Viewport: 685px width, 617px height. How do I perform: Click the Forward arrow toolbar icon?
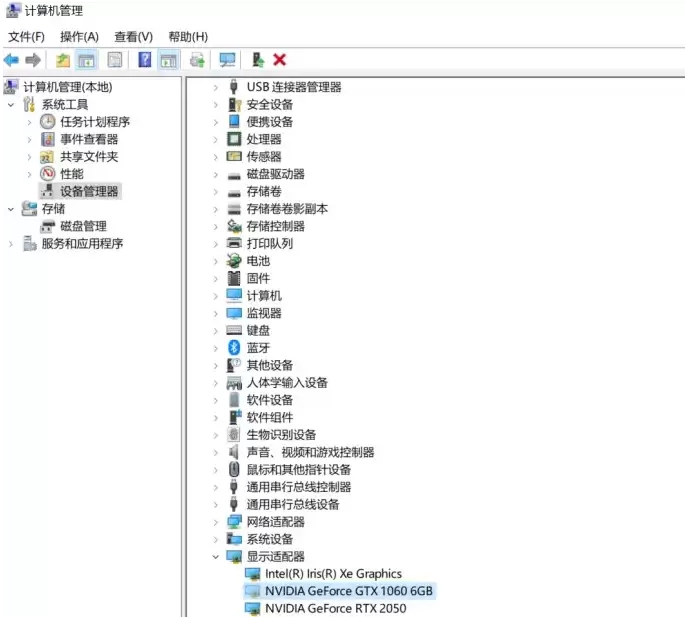click(33, 60)
